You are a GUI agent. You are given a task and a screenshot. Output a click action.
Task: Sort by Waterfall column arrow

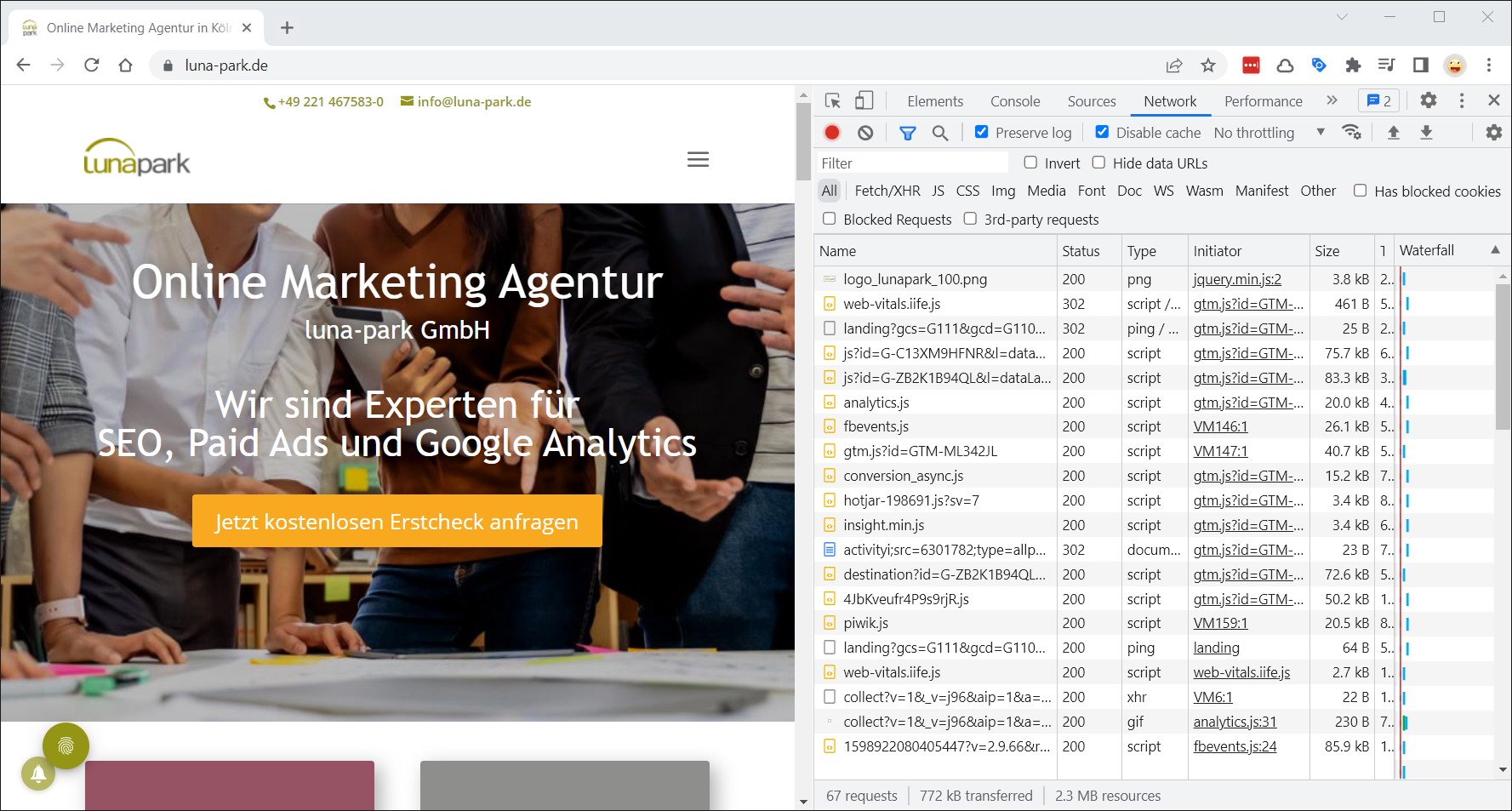point(1495,250)
